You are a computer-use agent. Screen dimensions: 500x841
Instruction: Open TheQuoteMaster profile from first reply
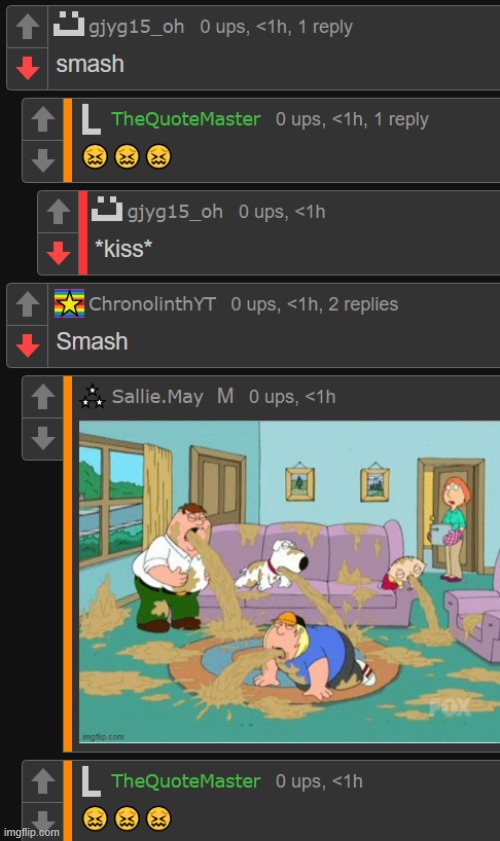point(186,119)
